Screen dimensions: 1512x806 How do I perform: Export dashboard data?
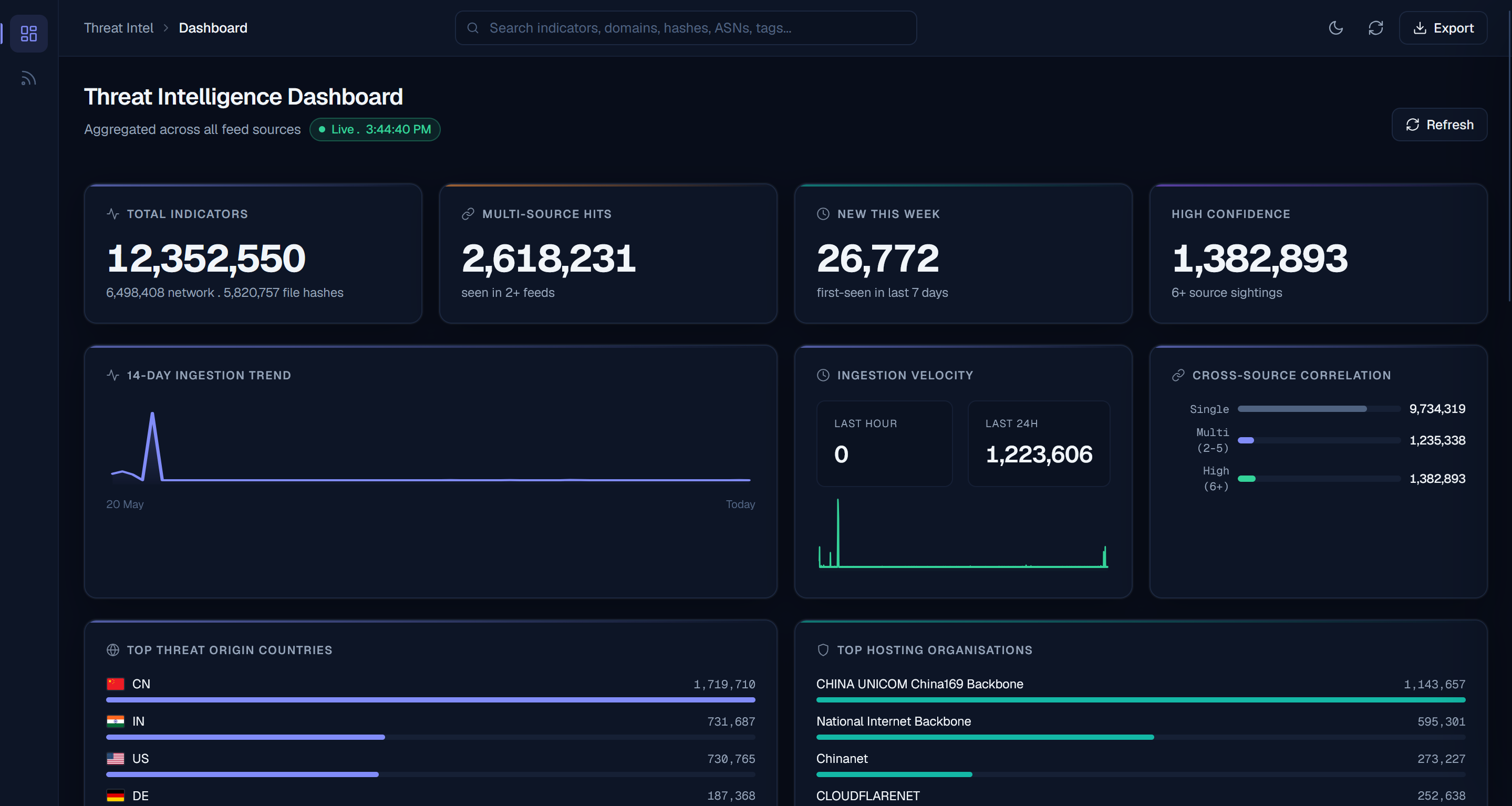coord(1443,28)
